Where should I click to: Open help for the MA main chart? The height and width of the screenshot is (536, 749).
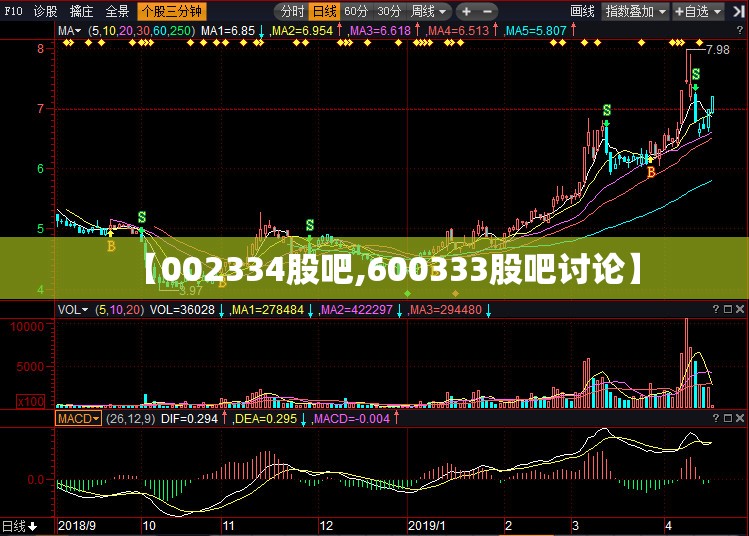point(739,30)
